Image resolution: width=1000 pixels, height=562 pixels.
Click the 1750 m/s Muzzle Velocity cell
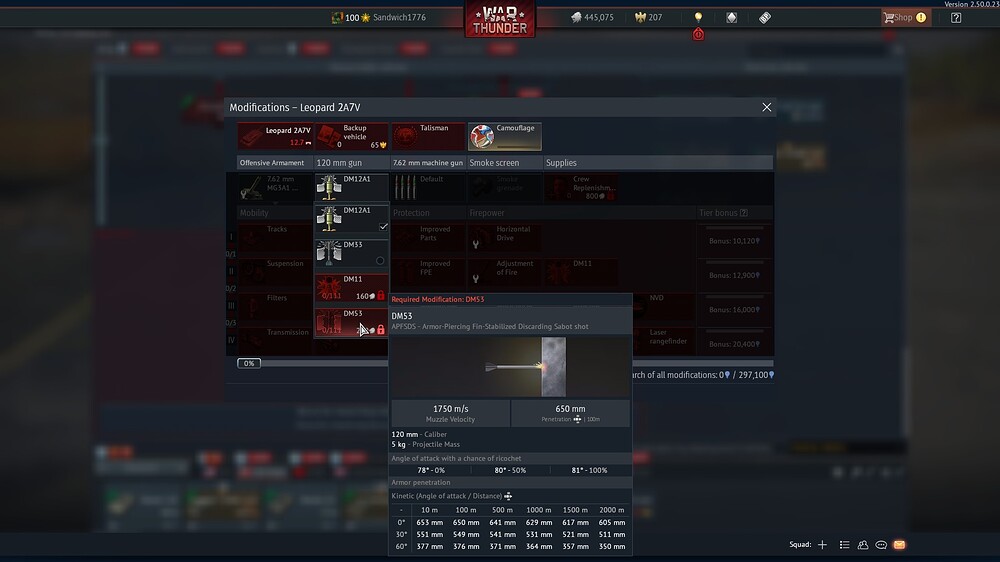point(450,413)
